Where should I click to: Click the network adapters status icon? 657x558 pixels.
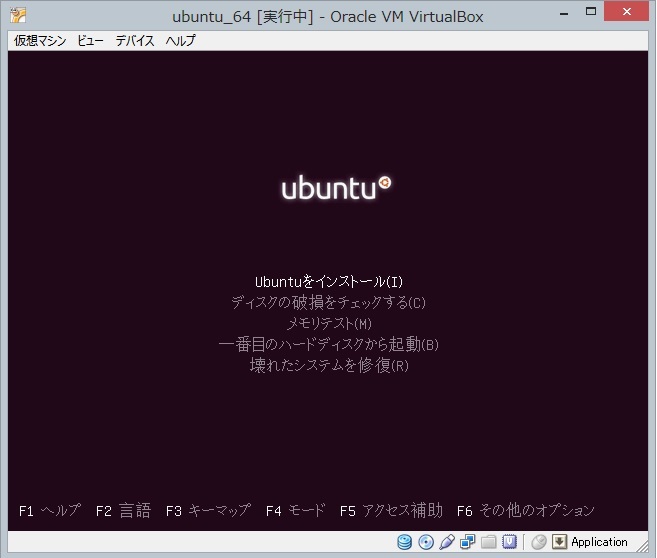click(x=467, y=542)
